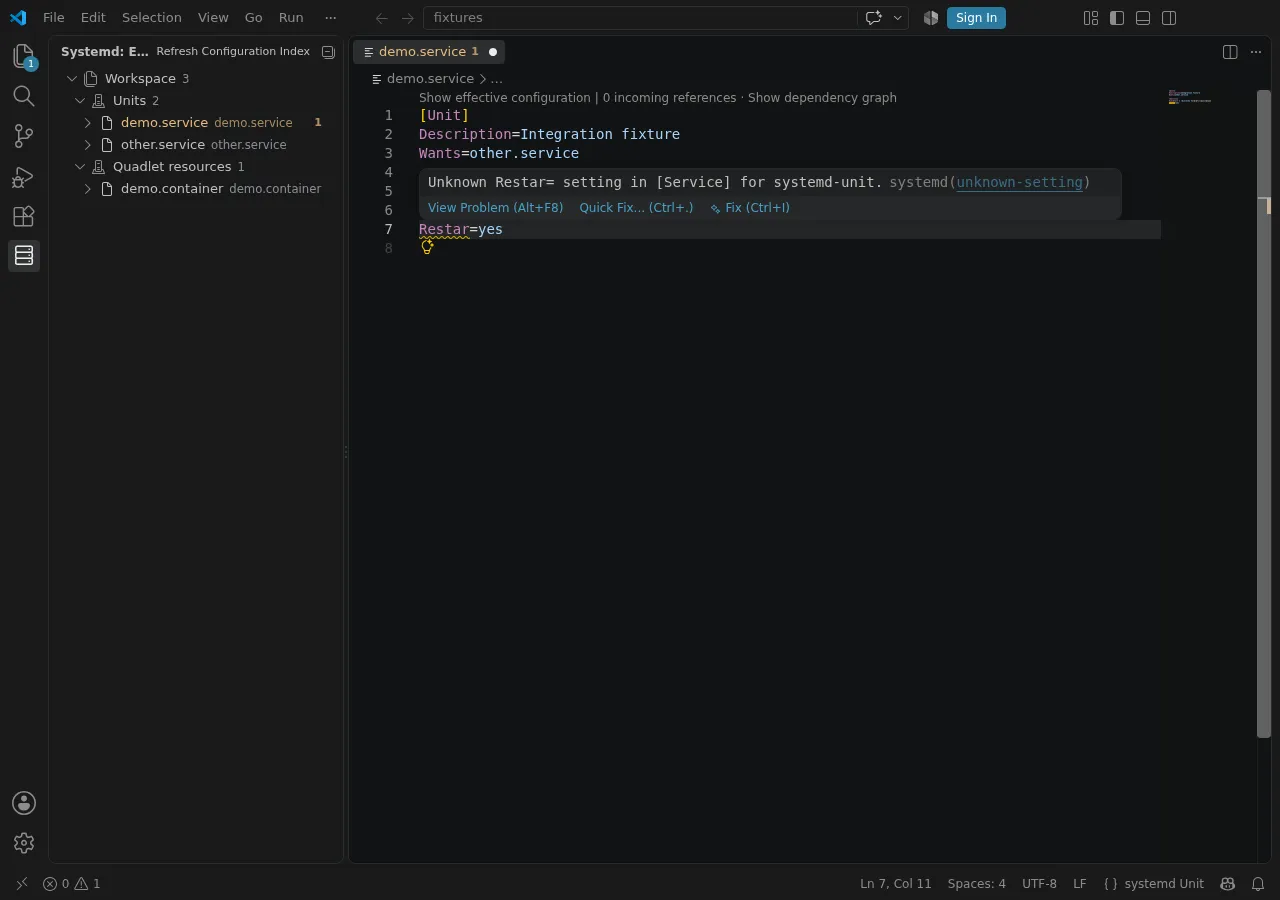Click 0 incoming references code lens
1280x900 pixels.
[x=670, y=98]
